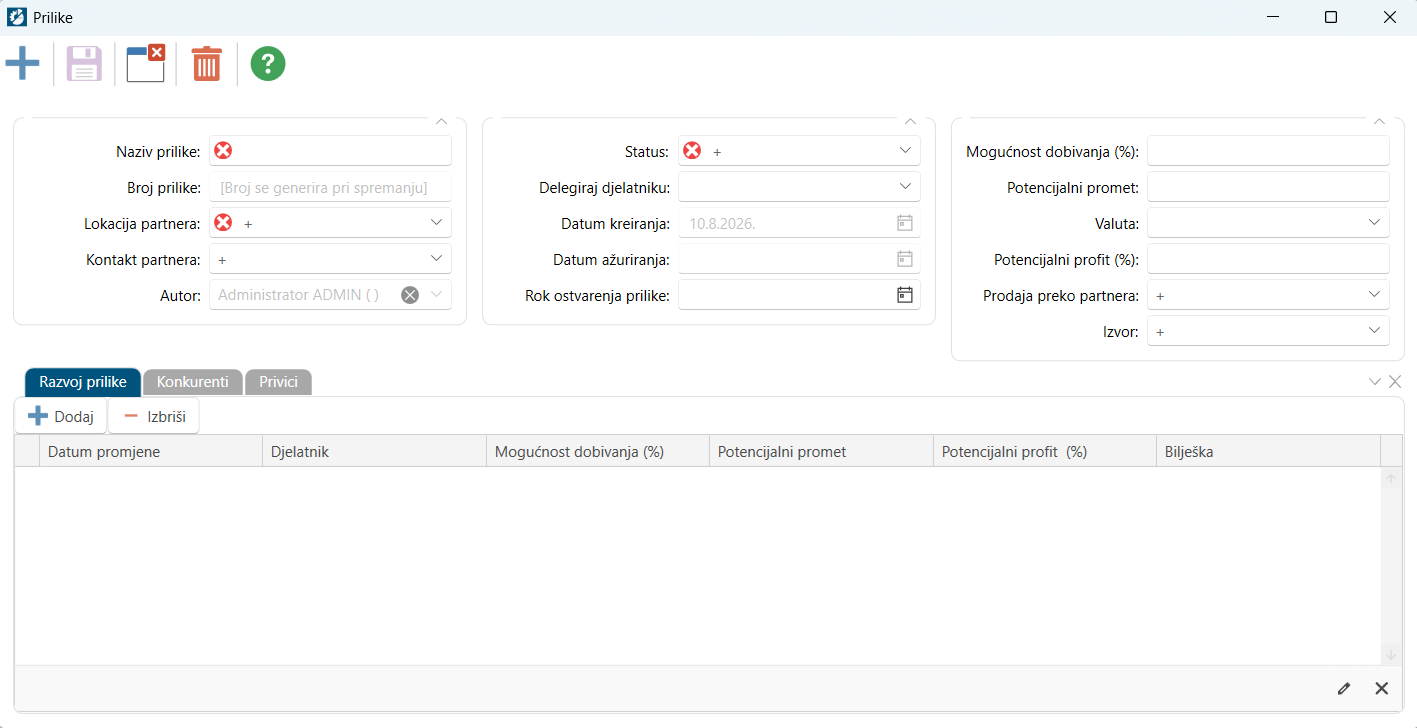Expand the Status dropdown
This screenshot has height=728, width=1417.
tap(905, 151)
